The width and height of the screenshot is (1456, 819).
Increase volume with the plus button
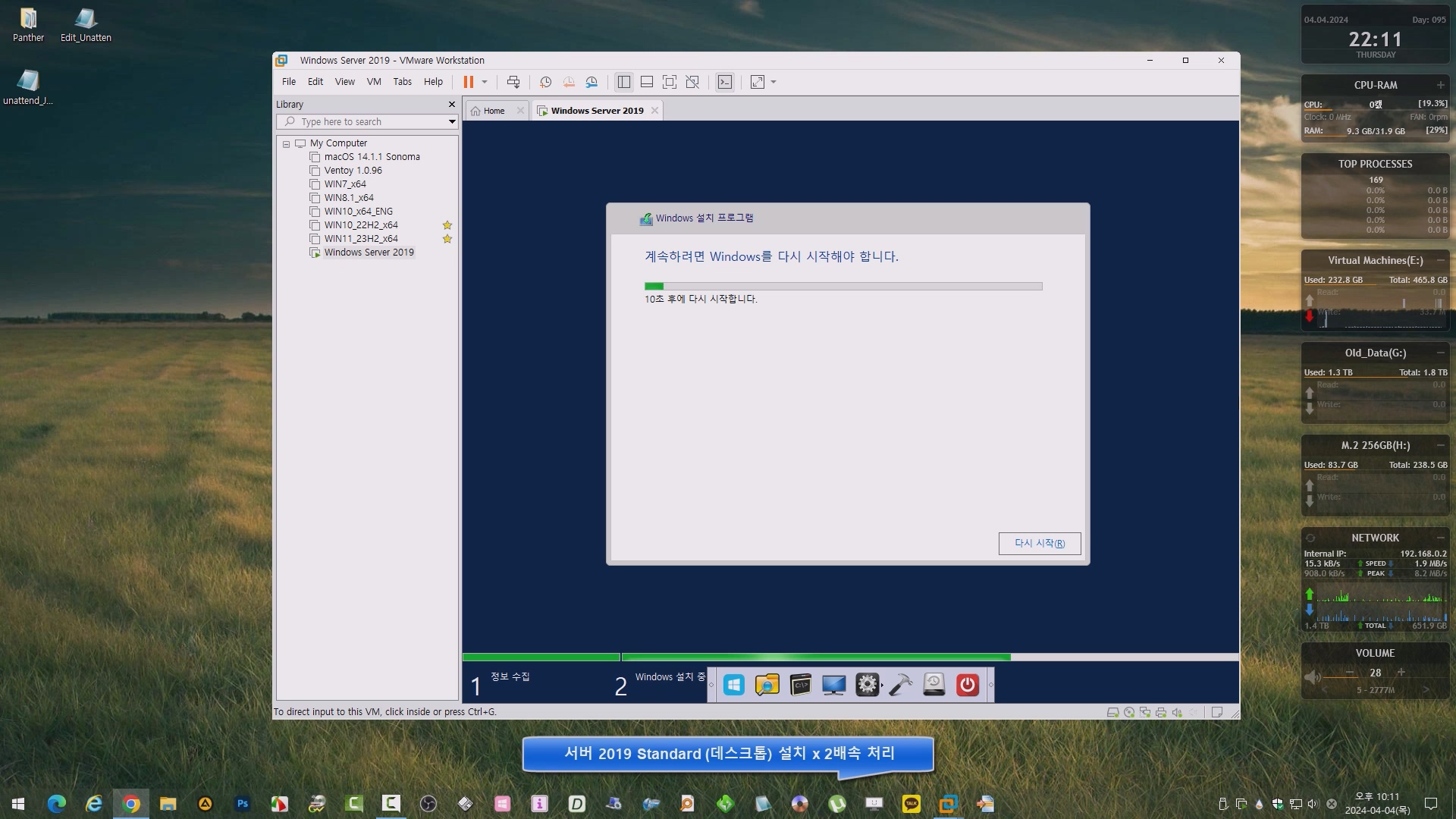[x=1401, y=673]
